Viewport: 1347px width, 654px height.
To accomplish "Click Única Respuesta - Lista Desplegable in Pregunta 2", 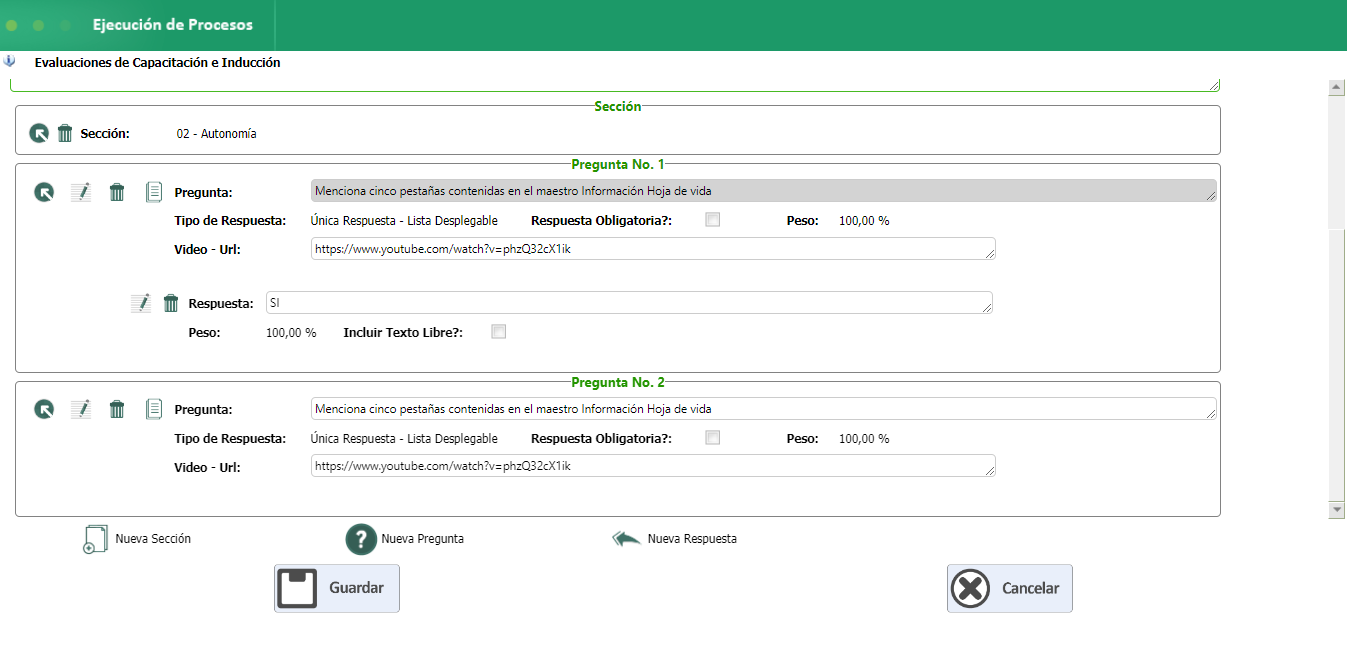I will pos(404,439).
